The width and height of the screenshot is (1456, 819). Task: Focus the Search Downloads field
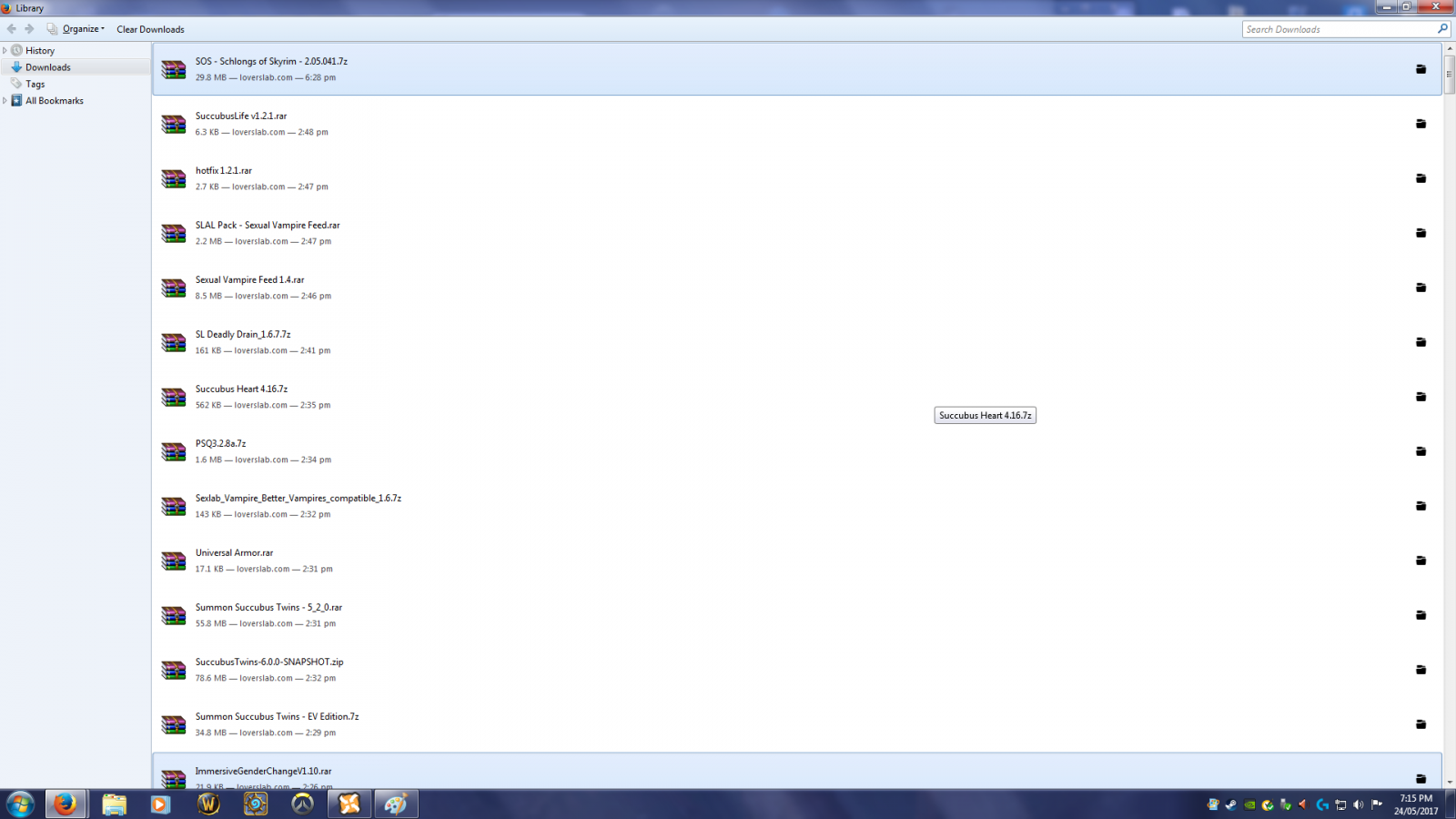[1346, 29]
